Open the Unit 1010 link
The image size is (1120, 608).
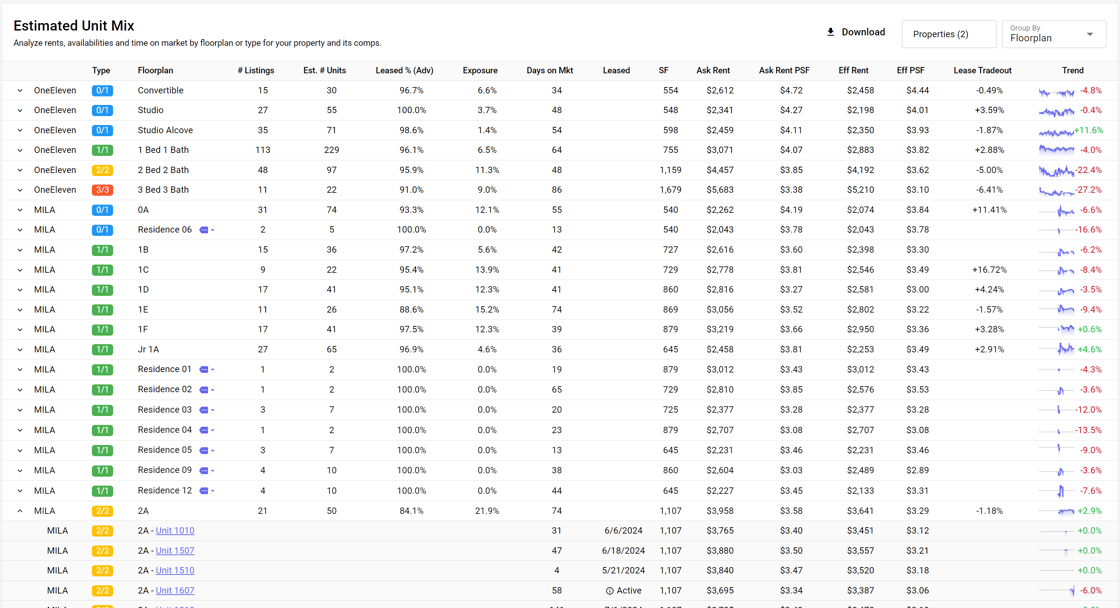(175, 531)
